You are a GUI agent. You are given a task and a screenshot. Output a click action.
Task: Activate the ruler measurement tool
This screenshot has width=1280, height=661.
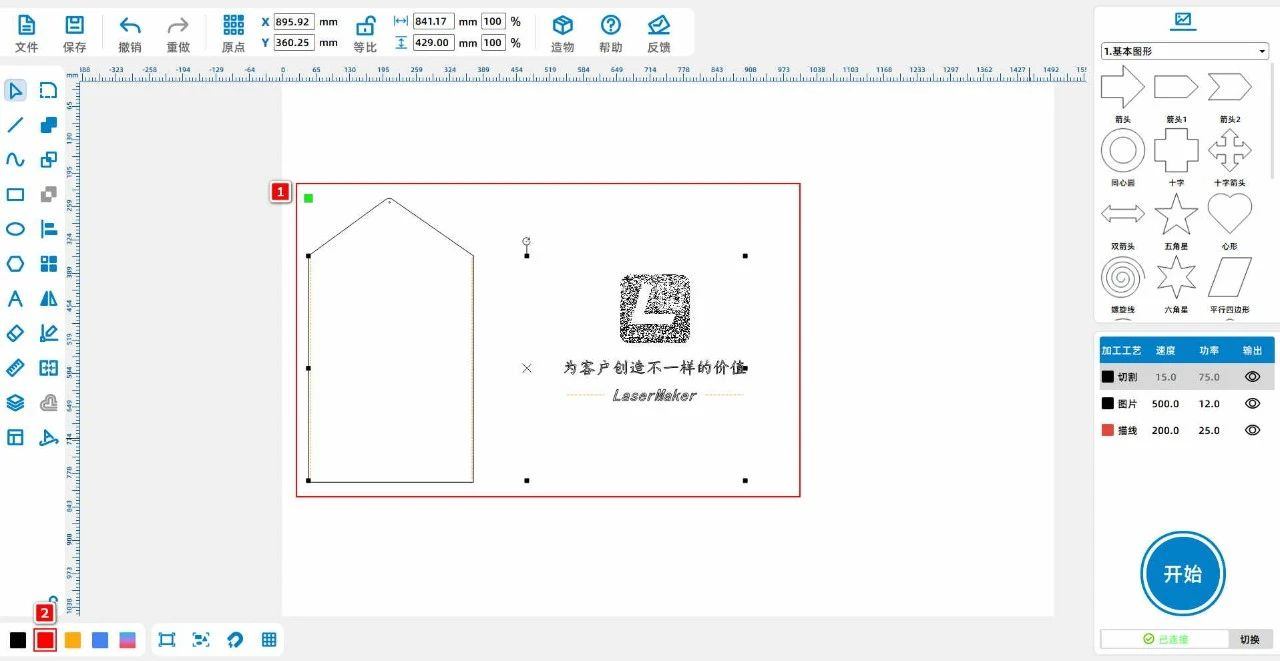coord(15,368)
